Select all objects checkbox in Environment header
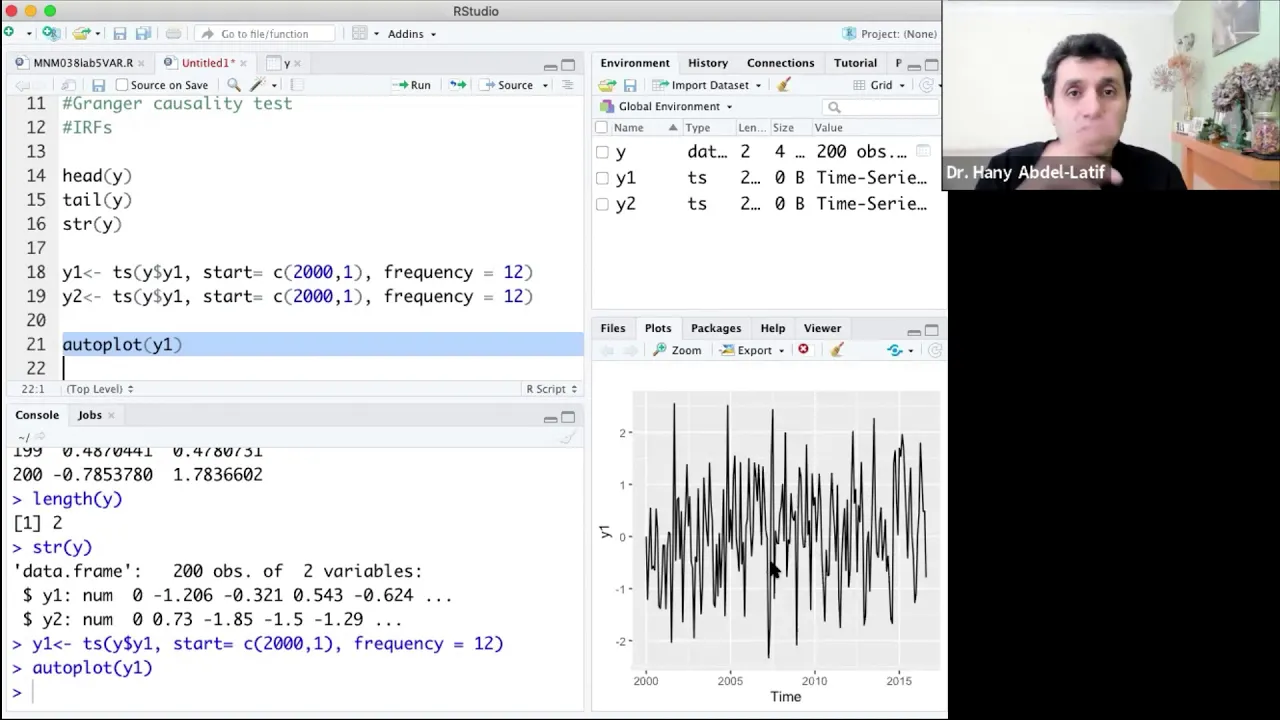Screen dimensions: 1280x720 [601, 127]
